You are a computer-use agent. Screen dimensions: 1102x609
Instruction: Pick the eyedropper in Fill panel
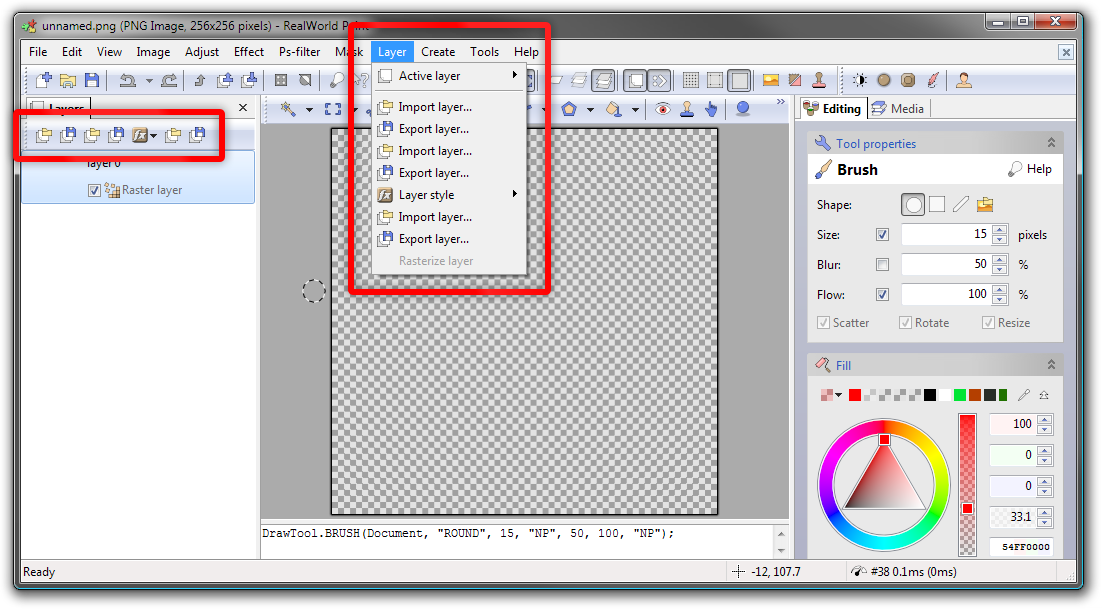(x=1023, y=395)
